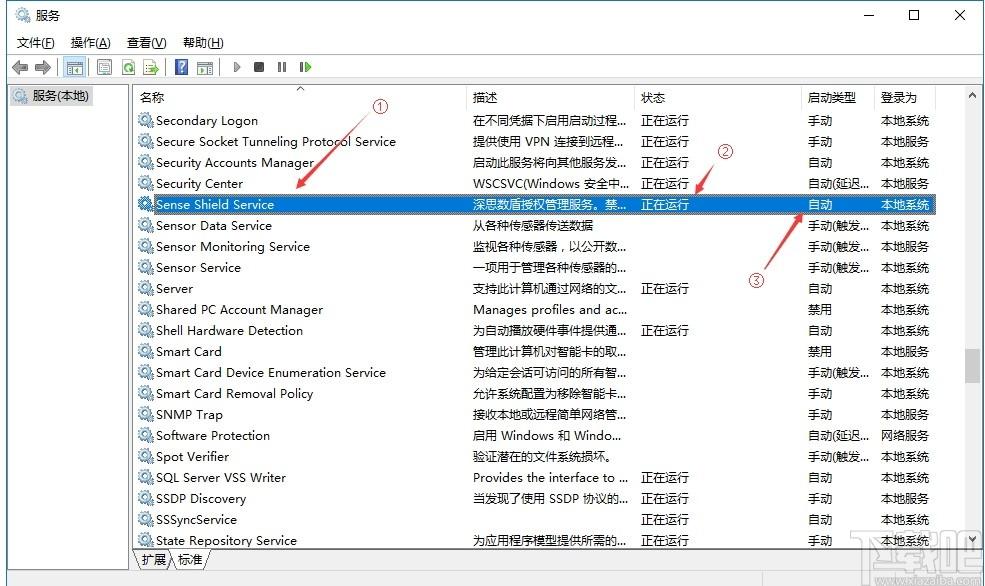Click the Restart service icon
Image resolution: width=985 pixels, height=586 pixels.
pos(305,67)
